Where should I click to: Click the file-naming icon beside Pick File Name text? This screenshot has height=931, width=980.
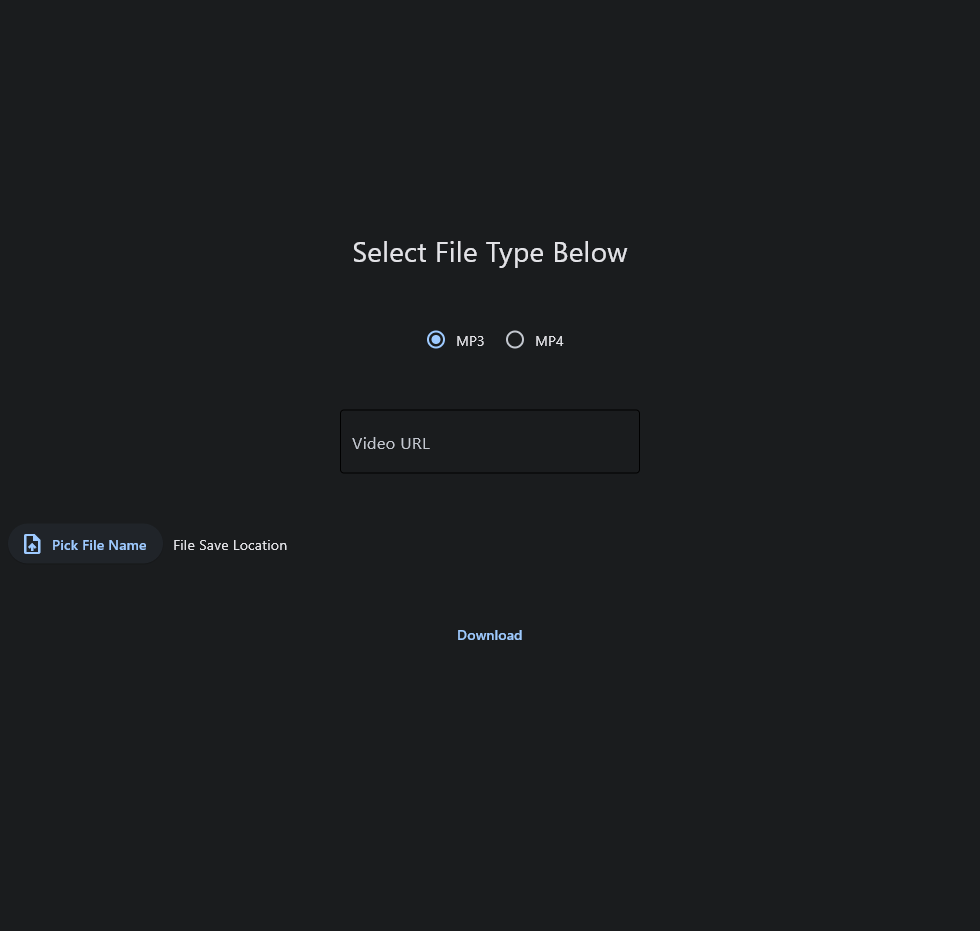click(x=33, y=544)
